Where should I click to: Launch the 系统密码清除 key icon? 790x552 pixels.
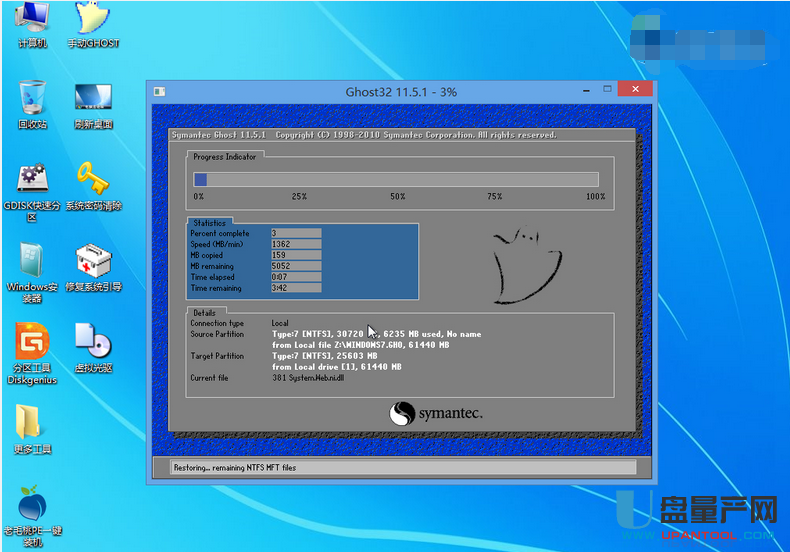pyautogui.click(x=93, y=181)
